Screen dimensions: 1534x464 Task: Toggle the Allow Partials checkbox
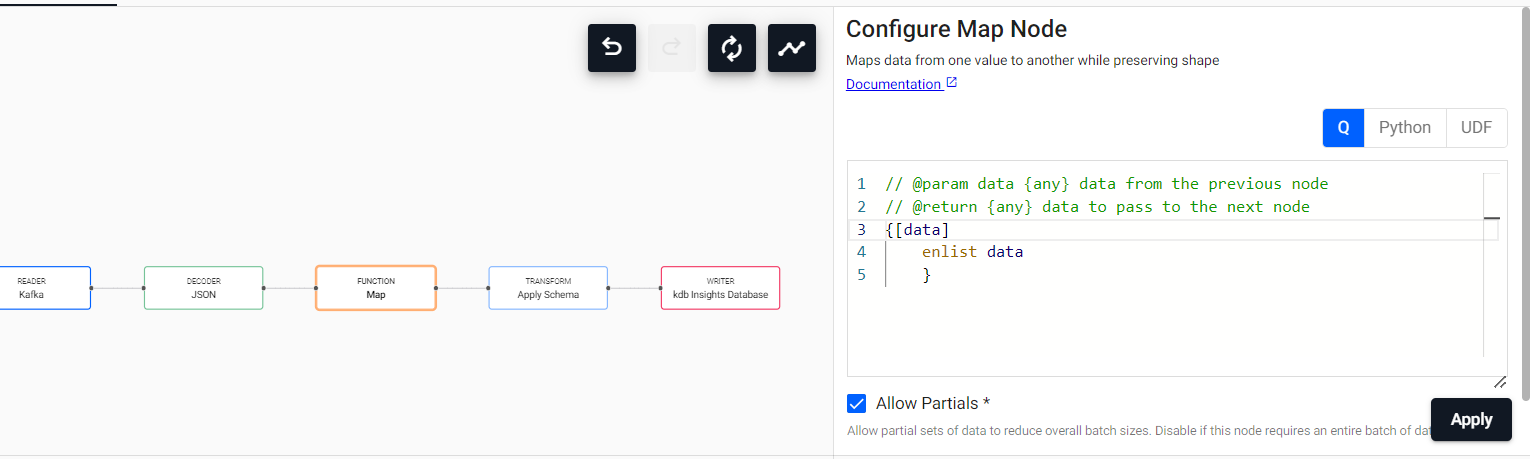(857, 404)
